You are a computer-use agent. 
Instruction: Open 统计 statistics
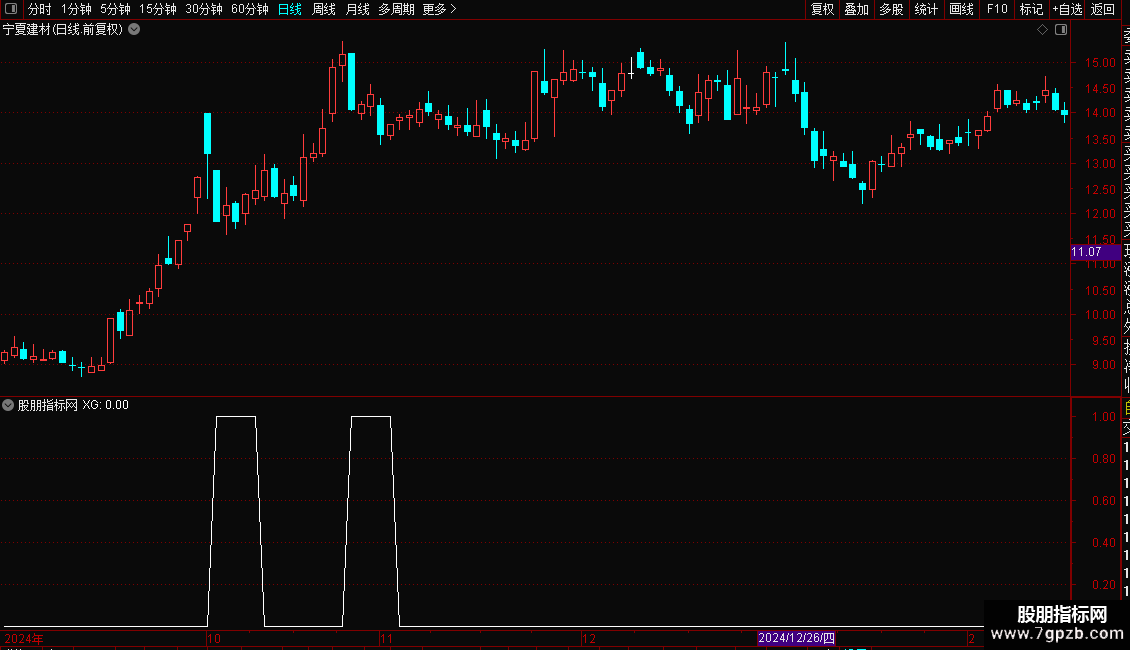pos(926,9)
